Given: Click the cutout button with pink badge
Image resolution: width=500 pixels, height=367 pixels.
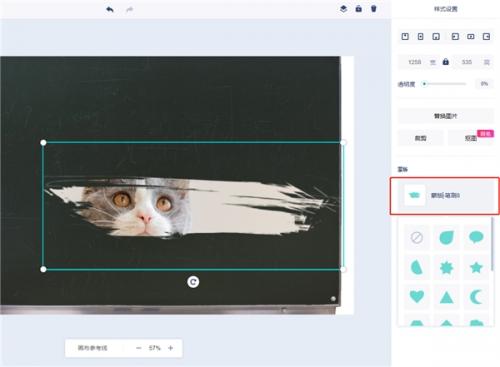Looking at the screenshot, I should click(471, 138).
